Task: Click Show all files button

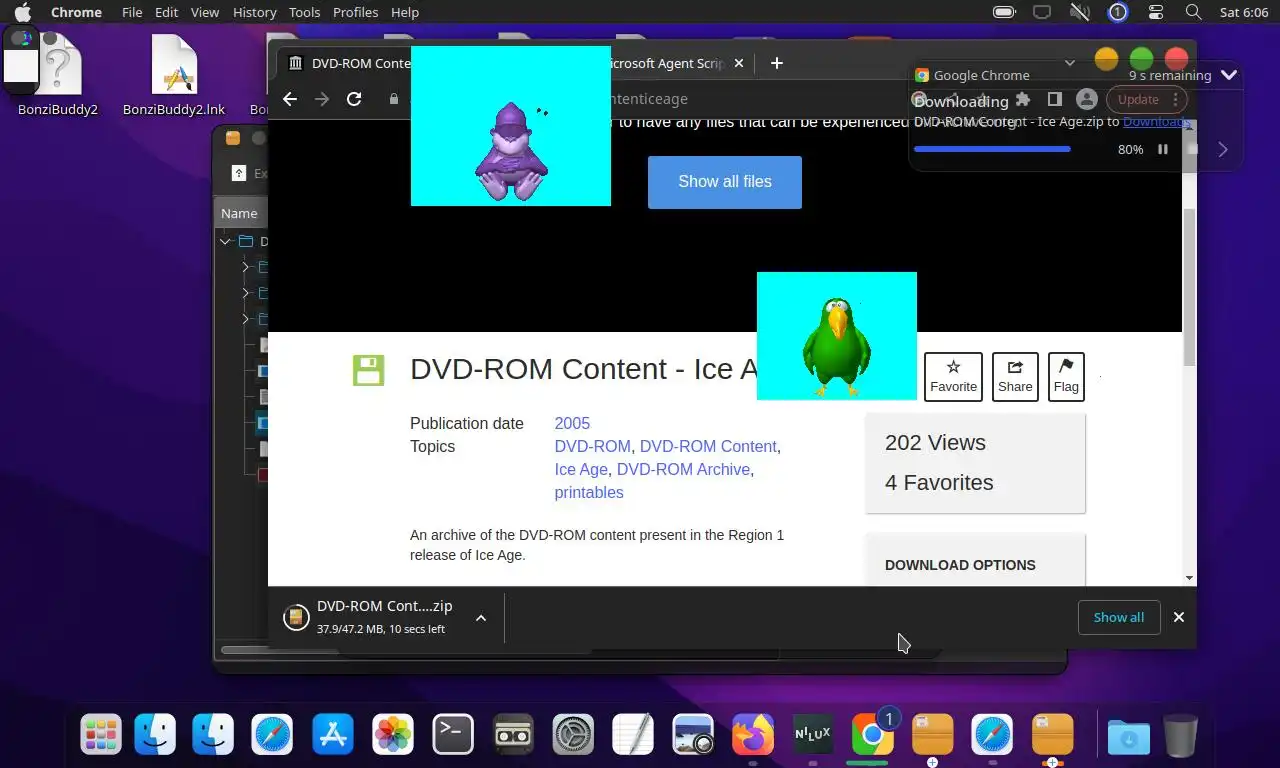Action: (x=725, y=182)
